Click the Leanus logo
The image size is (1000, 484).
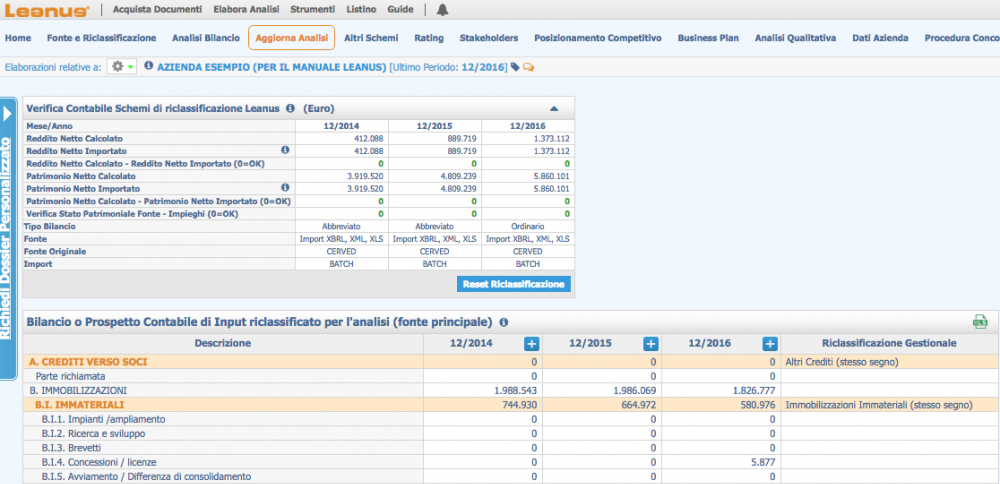pyautogui.click(x=47, y=10)
